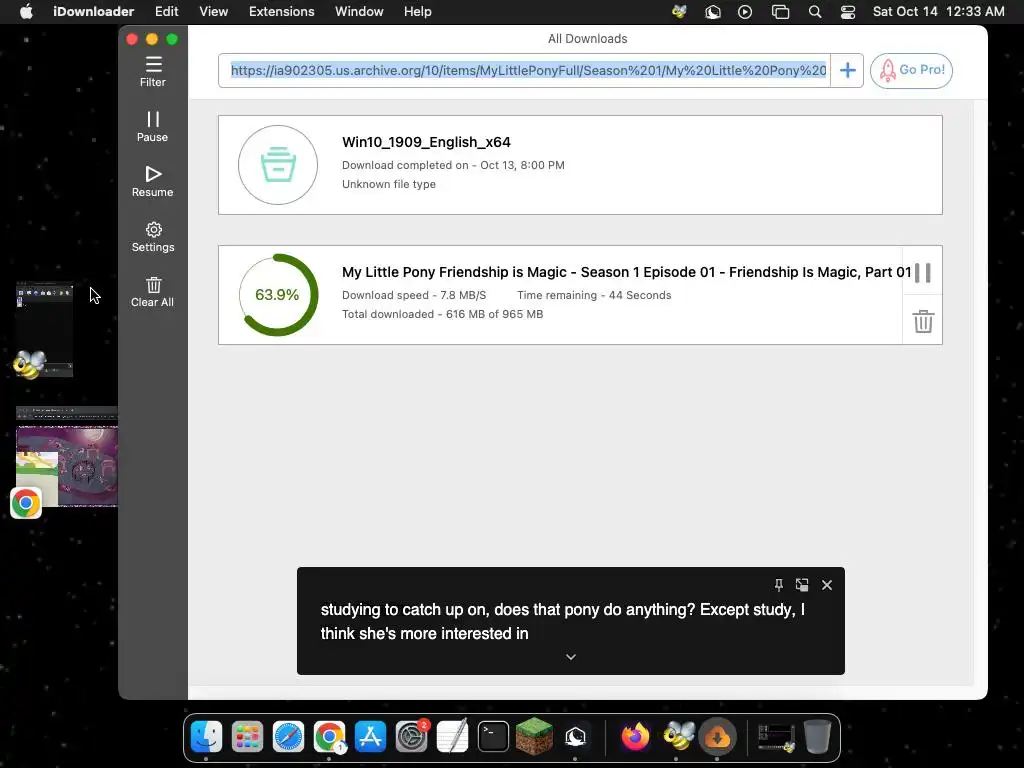
Task: Click the Go Pro! rocket button
Action: 911,71
